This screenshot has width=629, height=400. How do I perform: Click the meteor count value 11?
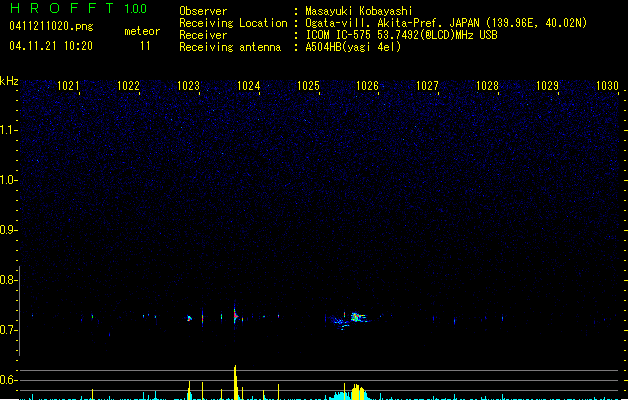click(145, 46)
